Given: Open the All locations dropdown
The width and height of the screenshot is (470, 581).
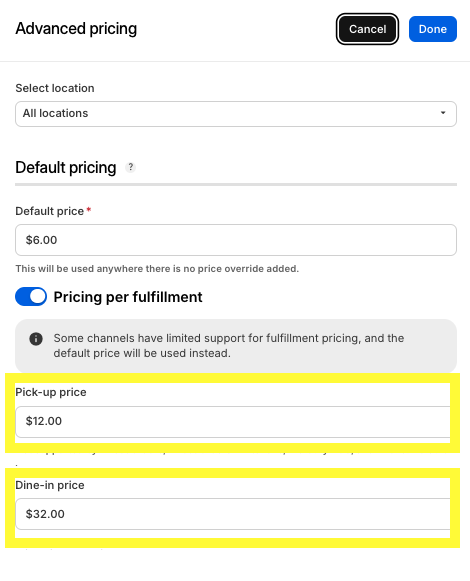Looking at the screenshot, I should 236,114.
